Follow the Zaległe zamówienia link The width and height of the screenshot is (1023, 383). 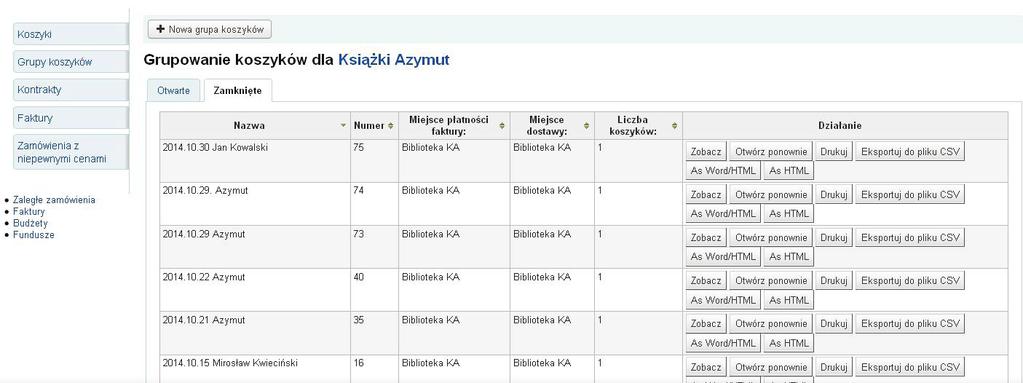click(x=54, y=200)
